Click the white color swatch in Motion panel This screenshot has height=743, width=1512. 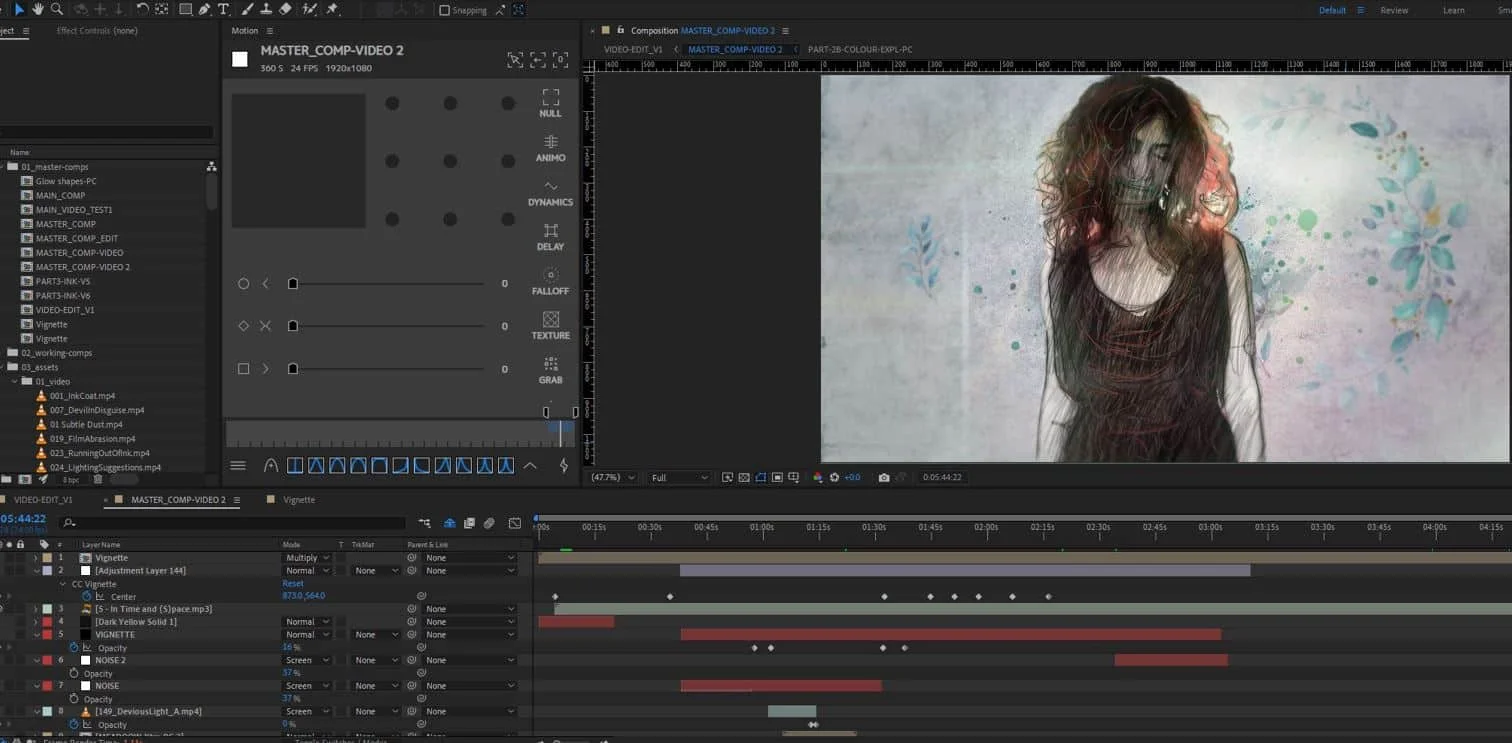[x=240, y=59]
